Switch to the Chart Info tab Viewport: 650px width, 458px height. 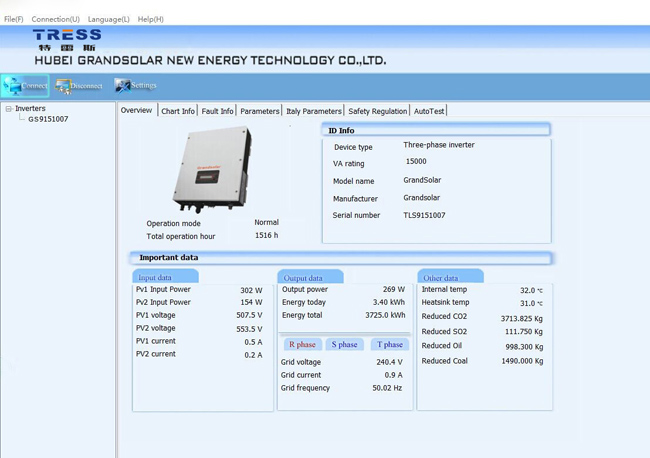click(178, 111)
